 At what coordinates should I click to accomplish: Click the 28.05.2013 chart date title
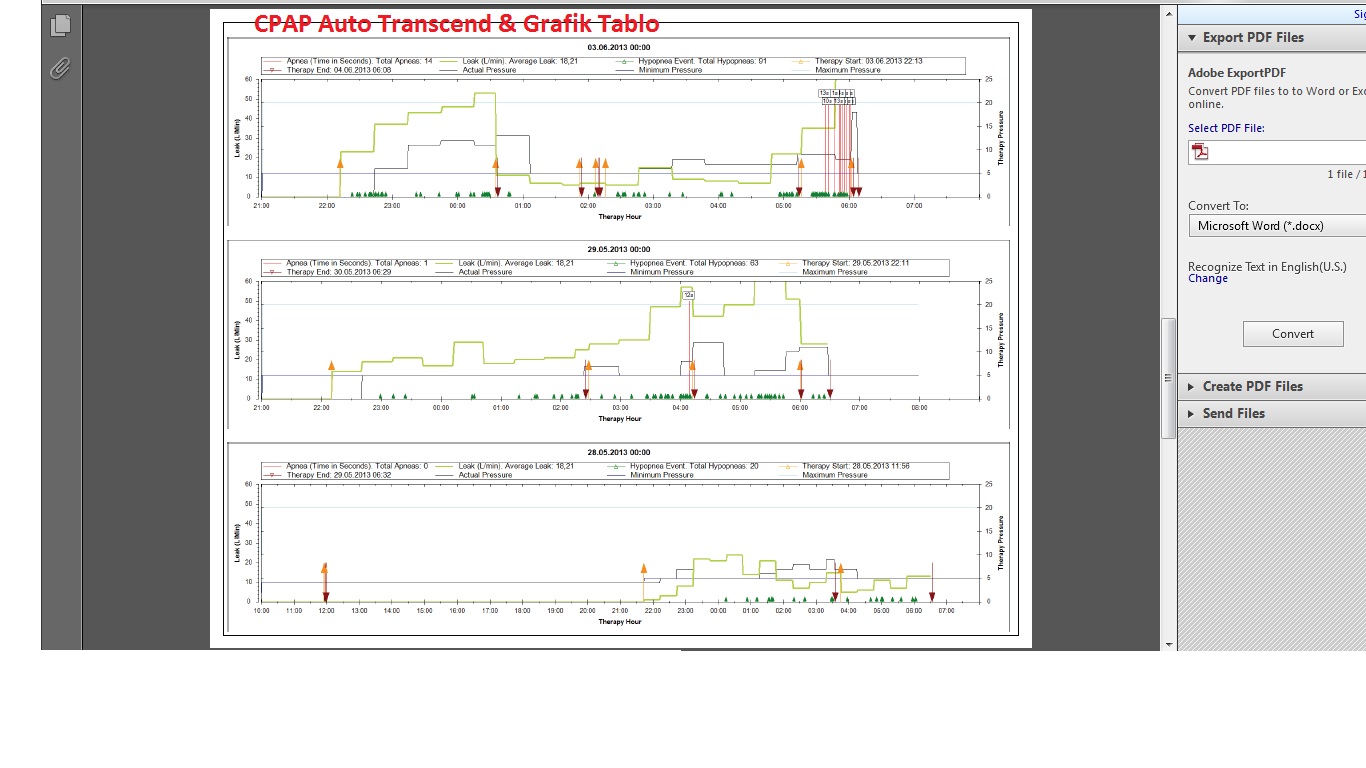pos(618,452)
